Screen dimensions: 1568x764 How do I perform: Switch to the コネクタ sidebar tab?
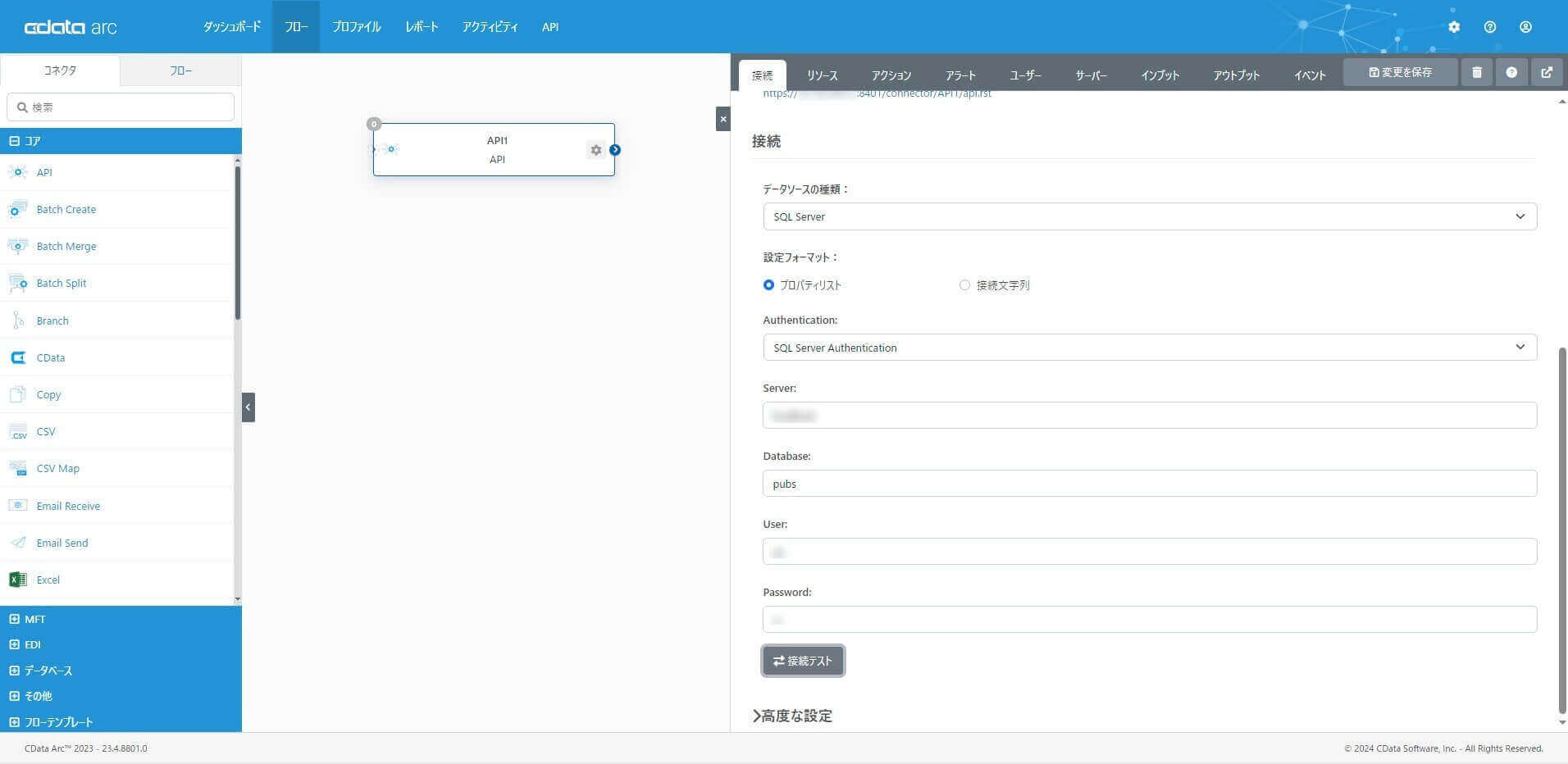(x=60, y=70)
